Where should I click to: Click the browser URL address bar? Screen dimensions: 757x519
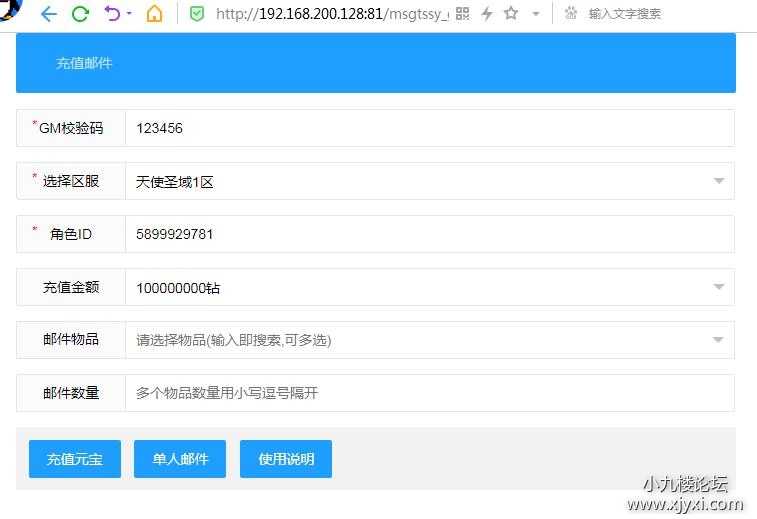pyautogui.click(x=330, y=14)
